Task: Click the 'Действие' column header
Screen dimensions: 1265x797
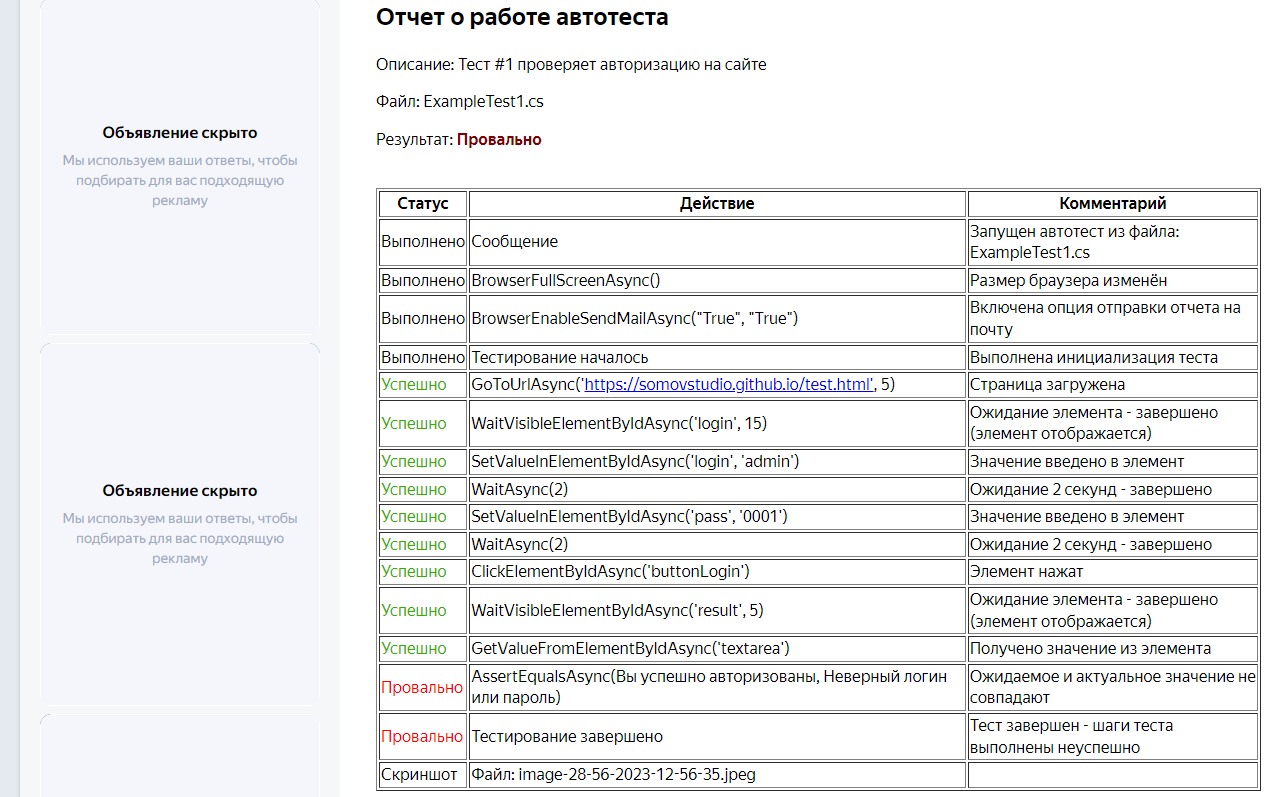Action: pyautogui.click(x=717, y=204)
